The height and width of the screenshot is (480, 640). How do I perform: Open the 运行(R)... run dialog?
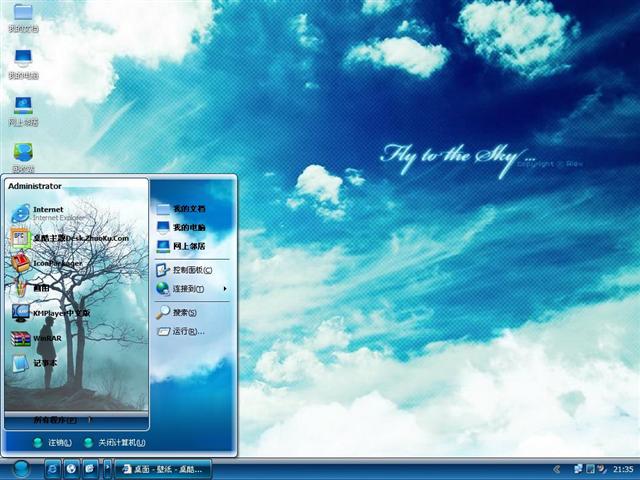click(180, 331)
